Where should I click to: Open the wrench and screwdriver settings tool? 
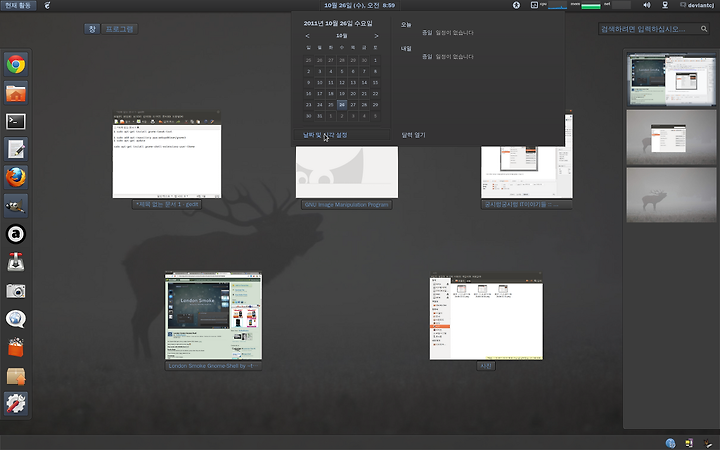pos(16,404)
